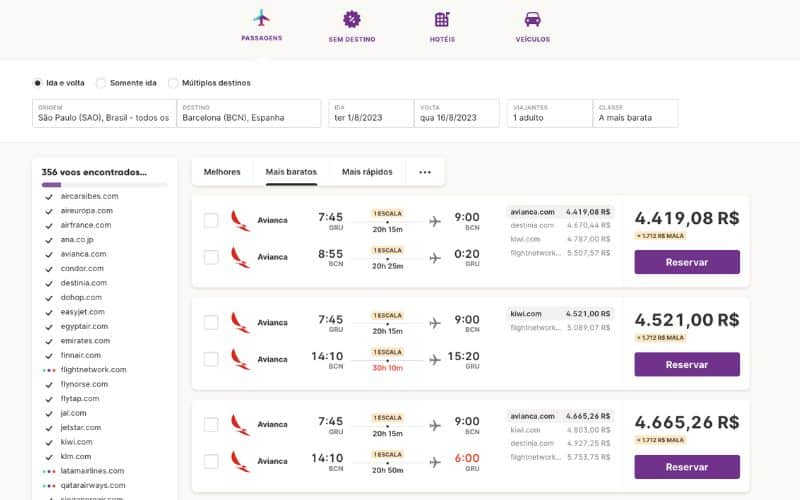This screenshot has width=800, height=500.
Task: Switch to the Mais rápidos tab
Action: tap(367, 172)
